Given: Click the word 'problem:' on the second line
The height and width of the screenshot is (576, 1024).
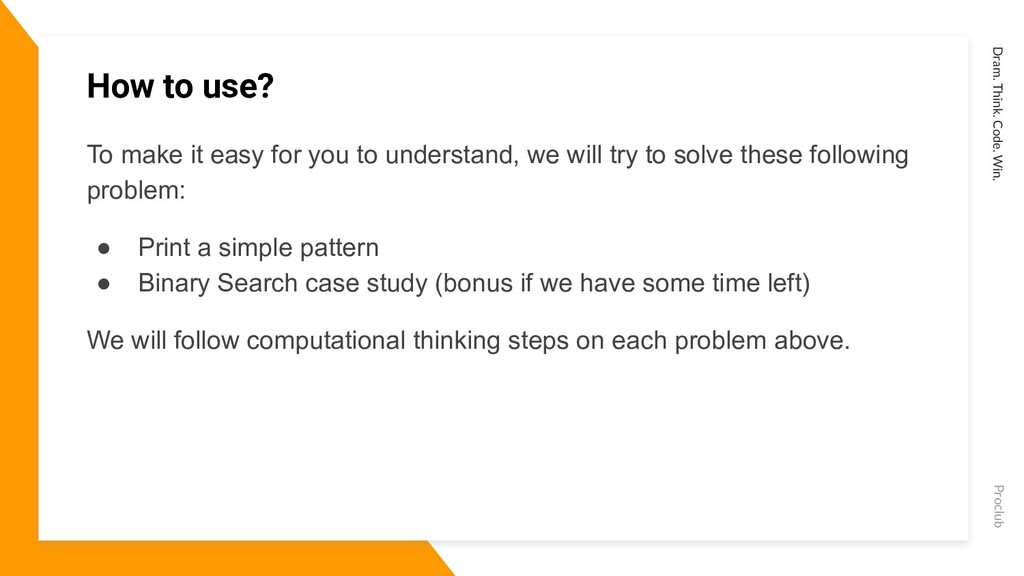Looking at the screenshot, I should point(136,191).
